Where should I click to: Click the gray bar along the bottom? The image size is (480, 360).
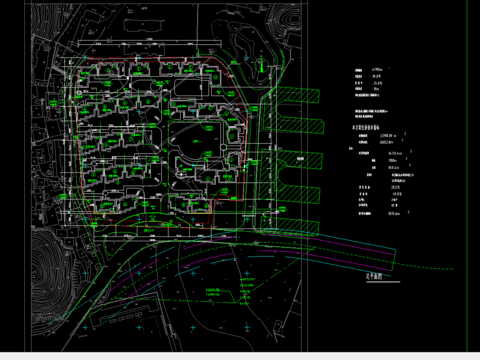pyautogui.click(x=240, y=356)
